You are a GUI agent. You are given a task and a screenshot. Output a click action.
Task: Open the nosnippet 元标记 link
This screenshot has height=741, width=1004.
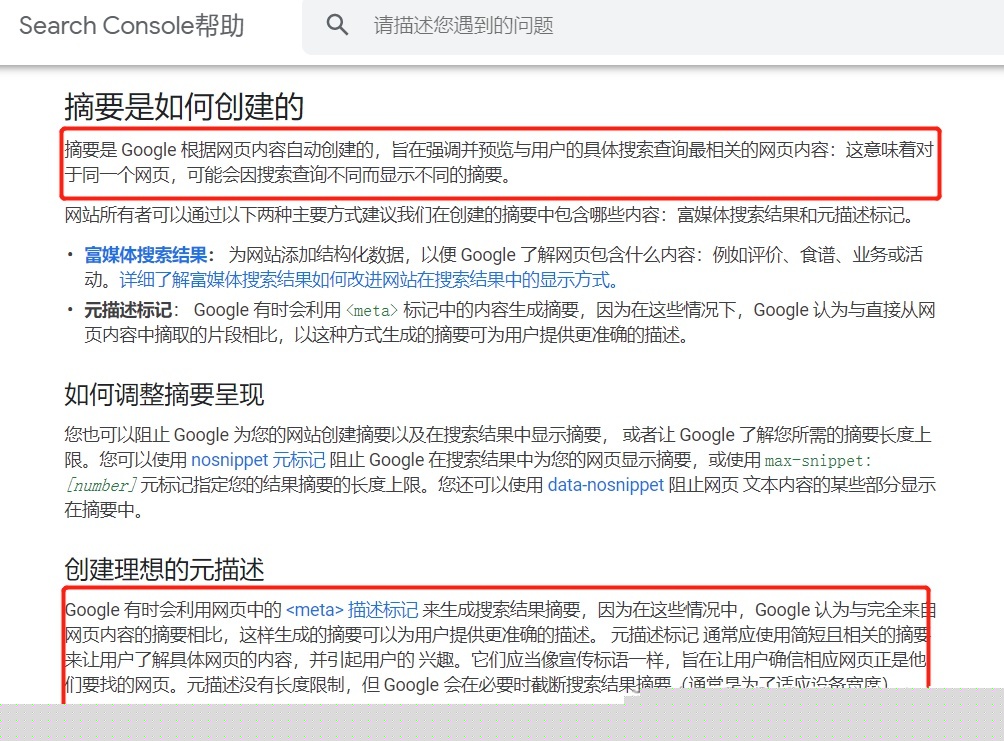258,460
